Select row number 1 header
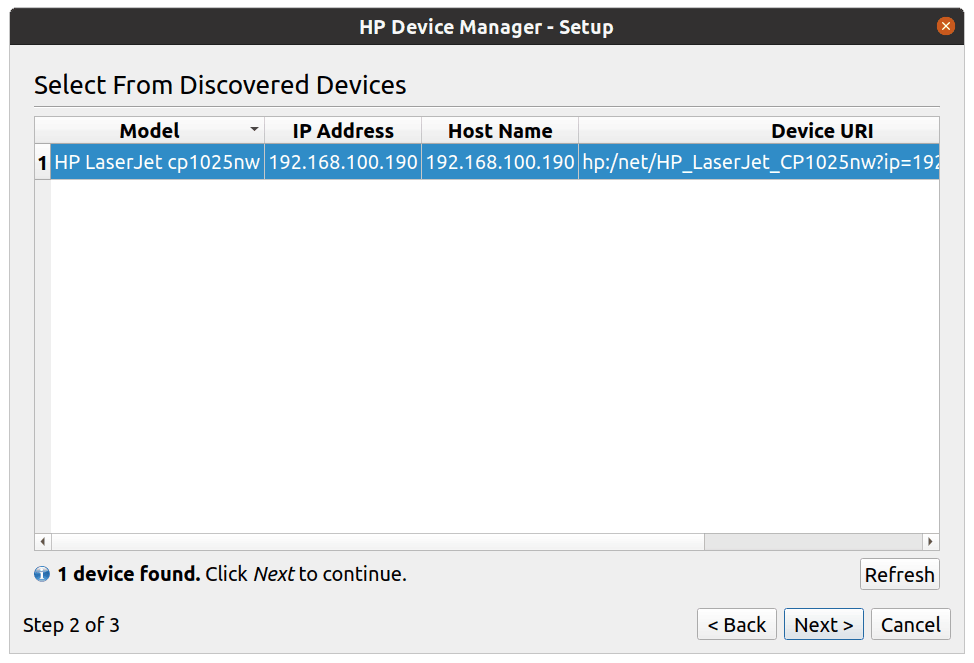This screenshot has width=974, height=663. 42,162
